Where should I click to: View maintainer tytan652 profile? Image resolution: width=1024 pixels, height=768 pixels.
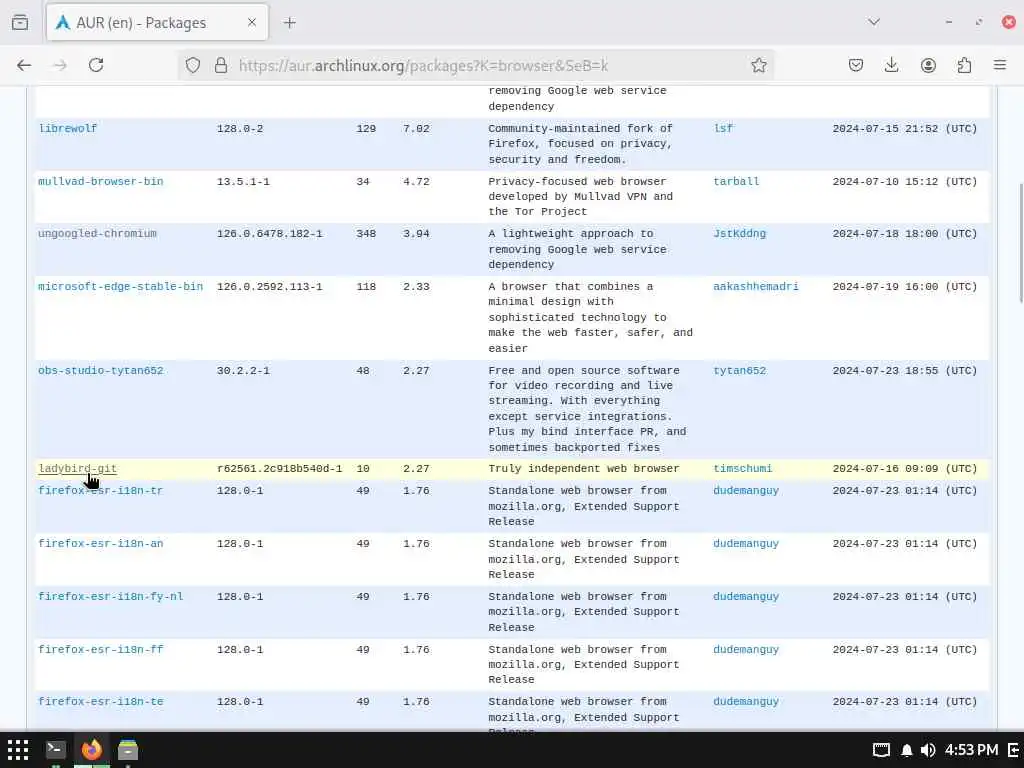[739, 371]
